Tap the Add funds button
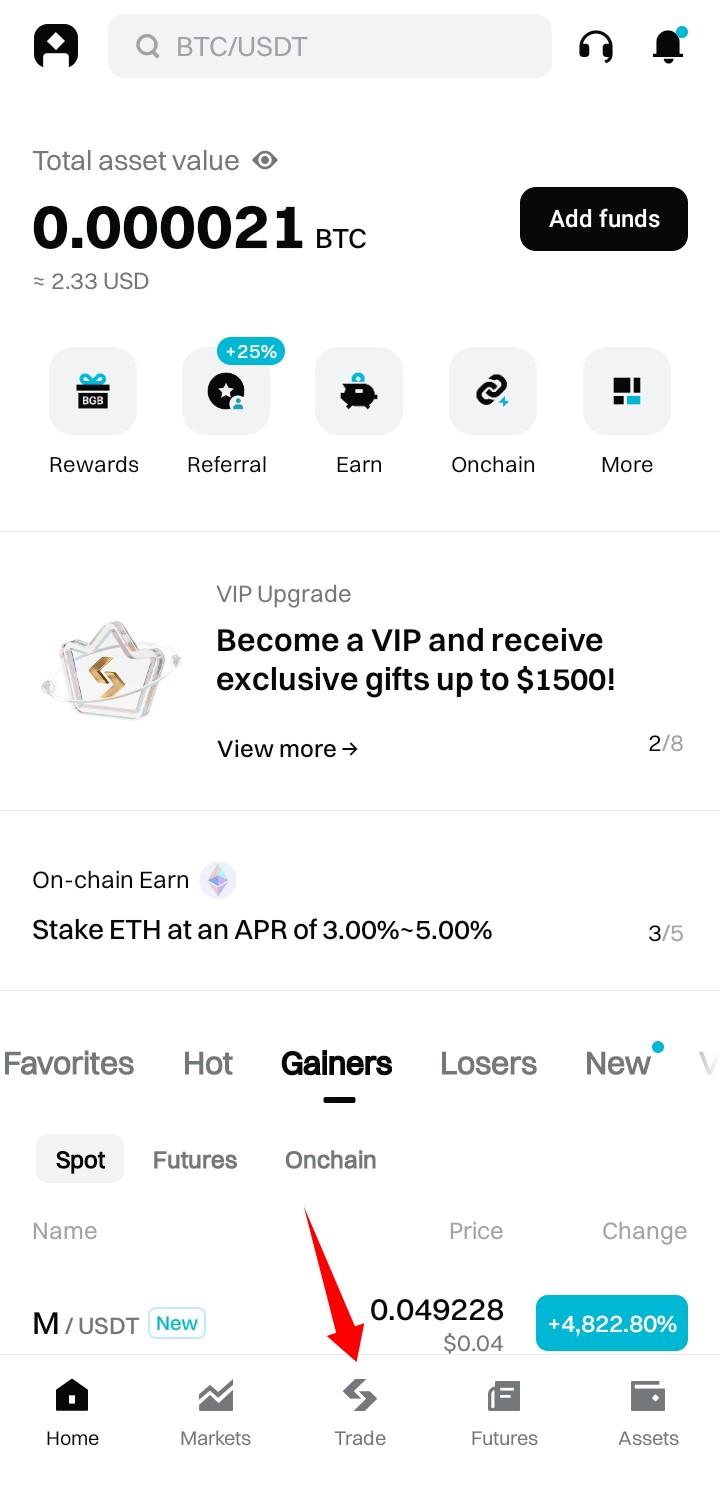This screenshot has height=1487, width=720. 604,219
